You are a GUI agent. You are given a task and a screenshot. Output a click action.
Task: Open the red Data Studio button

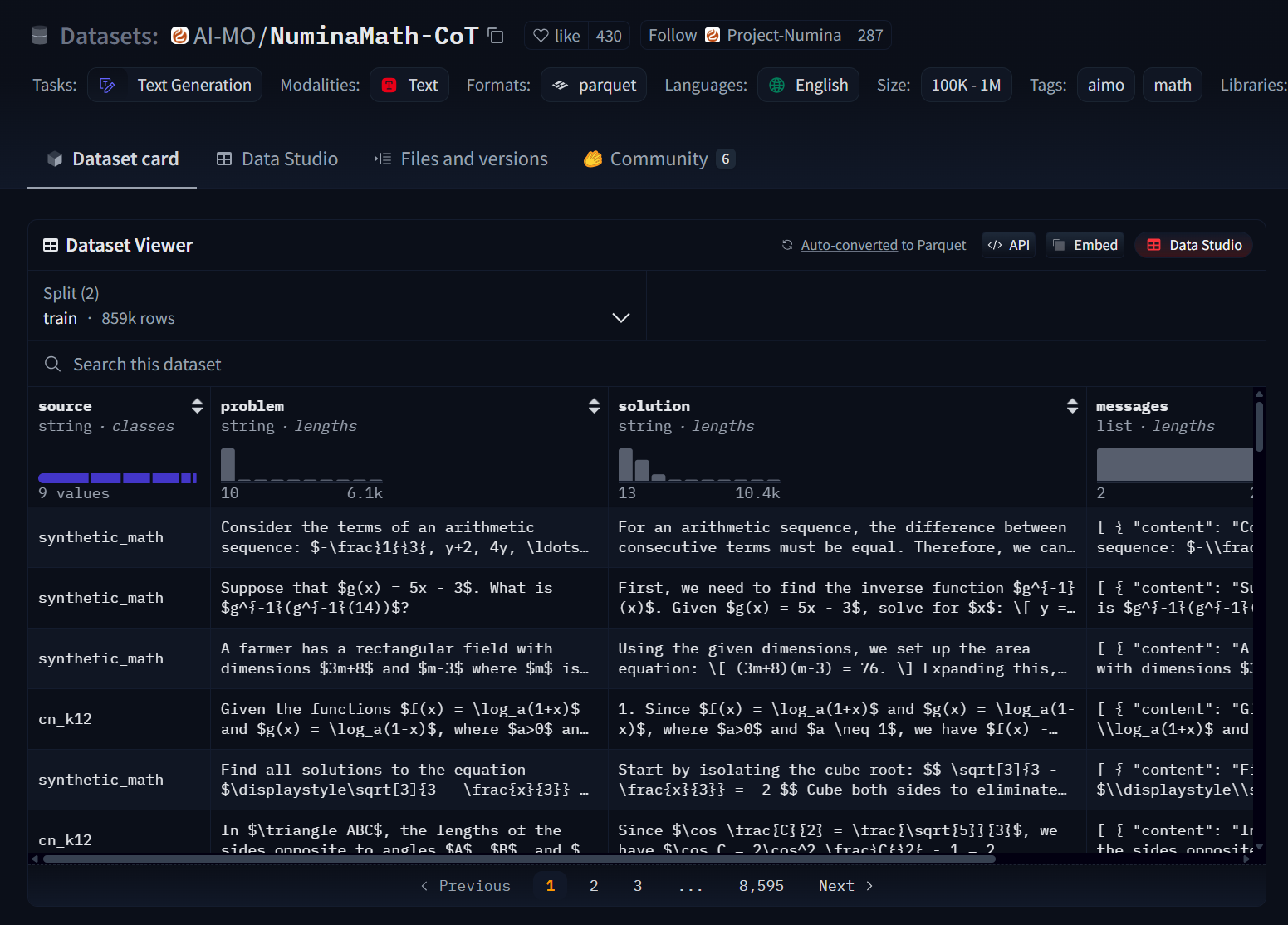click(x=1193, y=245)
